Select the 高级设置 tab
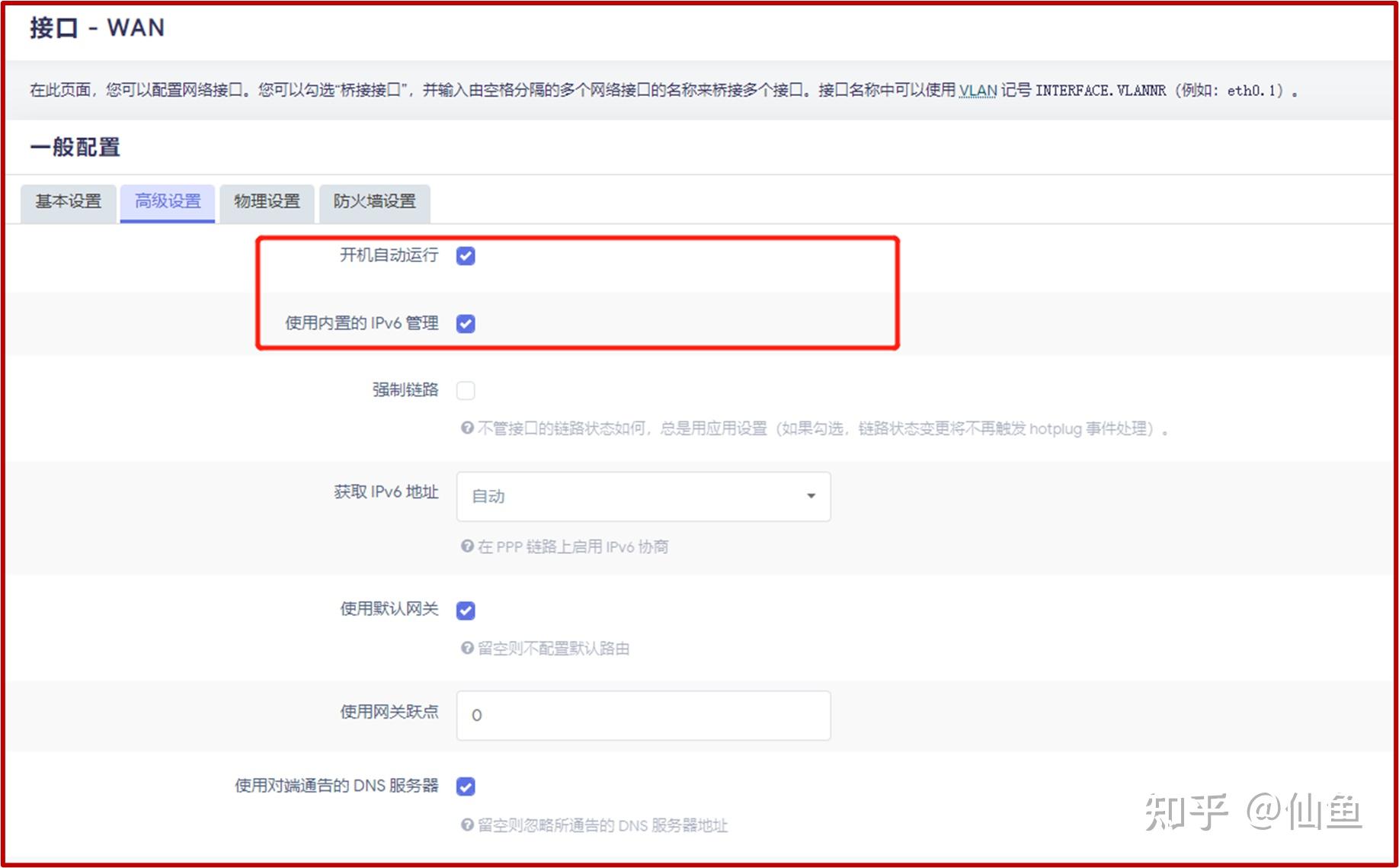This screenshot has height=868, width=1399. (x=167, y=202)
